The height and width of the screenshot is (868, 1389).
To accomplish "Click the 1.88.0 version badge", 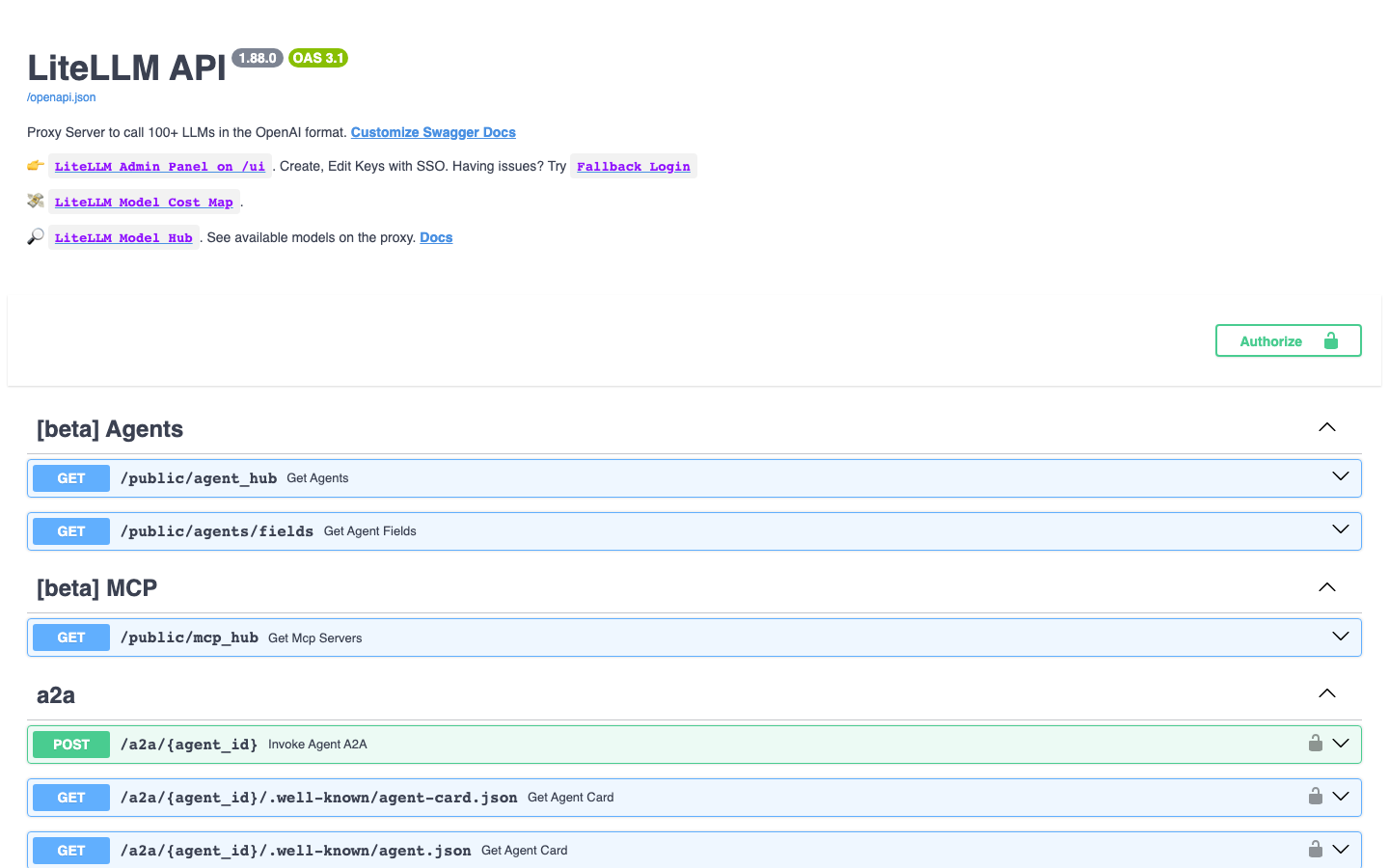I will pyautogui.click(x=258, y=58).
